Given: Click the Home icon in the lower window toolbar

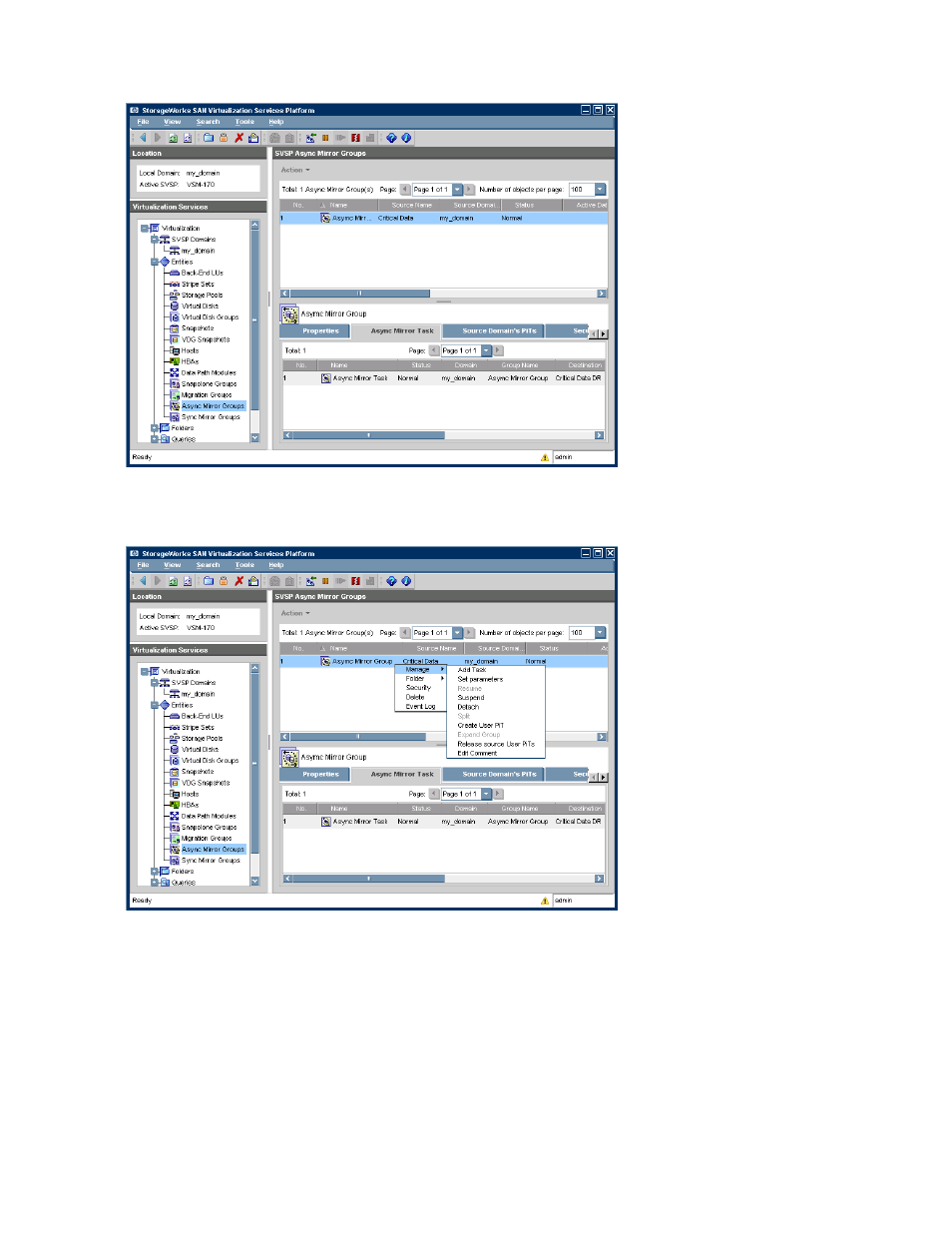Looking at the screenshot, I should pos(253,581).
